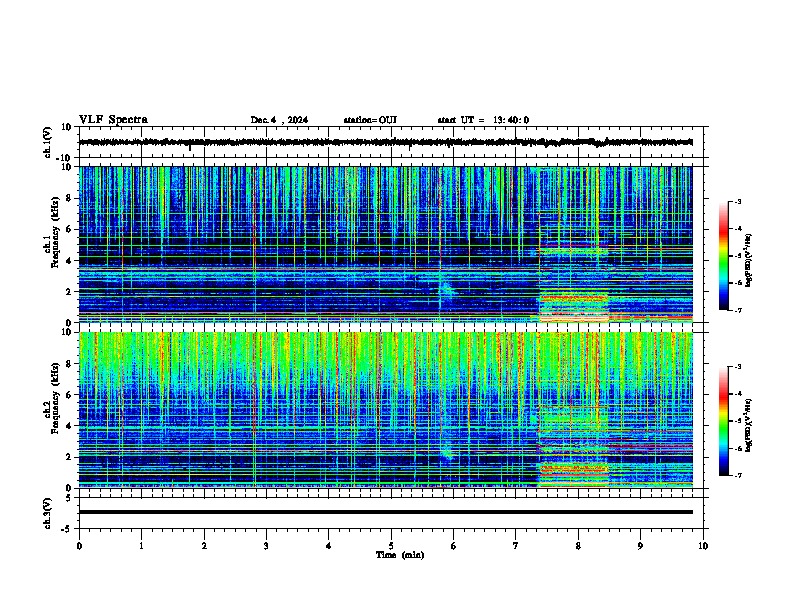Click the "ch.1(V)" waveform axis label
The height and width of the screenshot is (612, 792).
[x=48, y=142]
